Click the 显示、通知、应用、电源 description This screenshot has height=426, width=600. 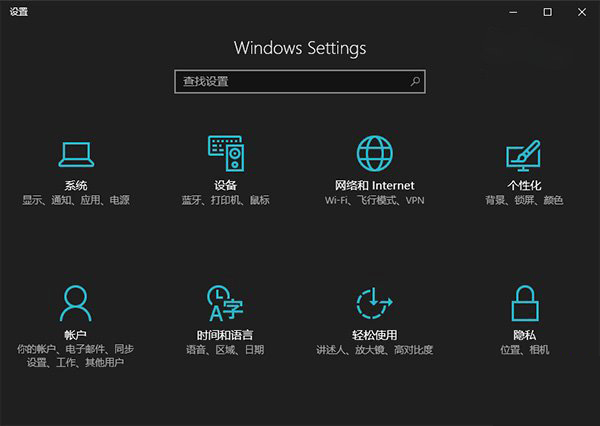point(76,200)
